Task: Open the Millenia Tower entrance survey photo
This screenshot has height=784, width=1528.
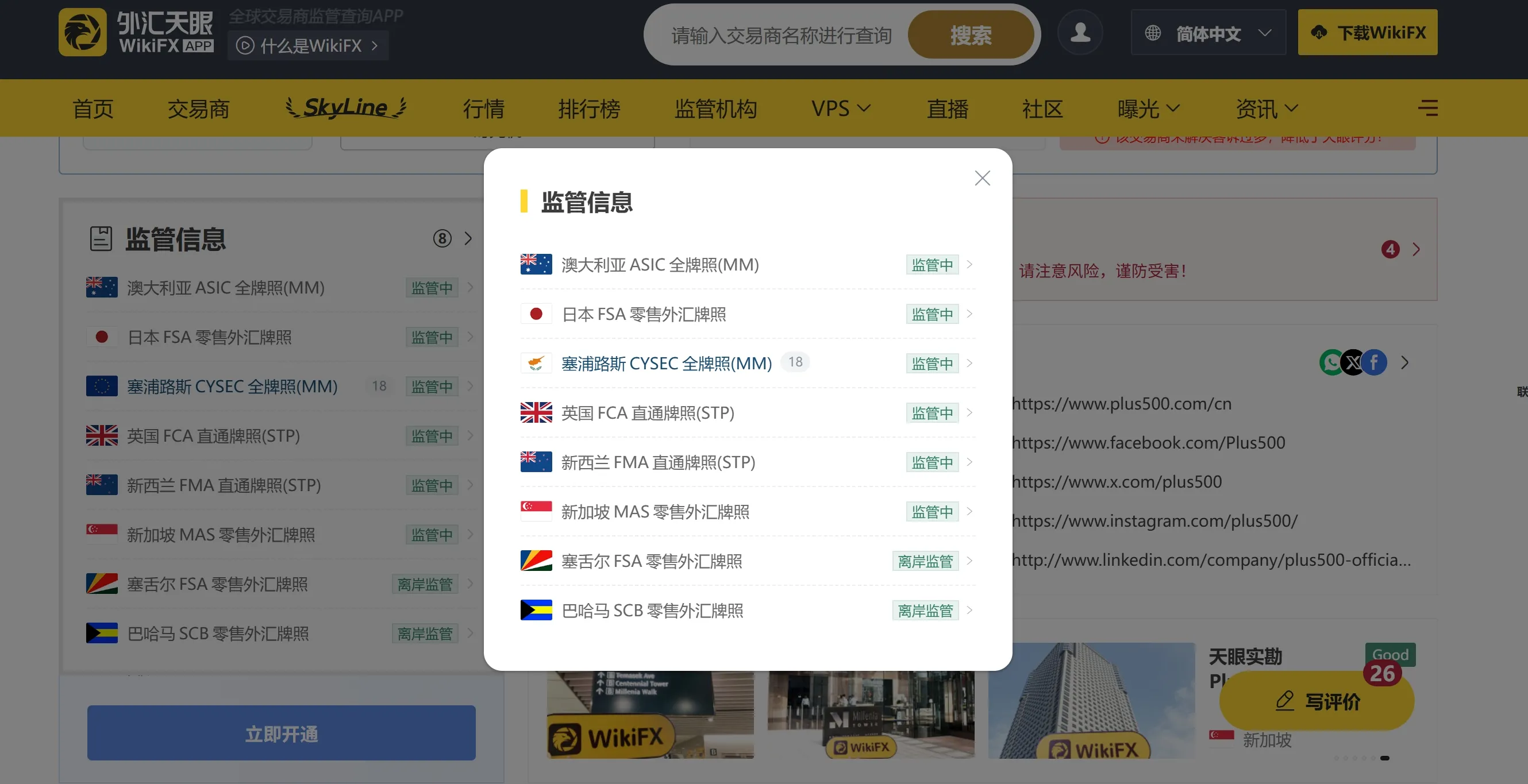Action: [x=871, y=714]
